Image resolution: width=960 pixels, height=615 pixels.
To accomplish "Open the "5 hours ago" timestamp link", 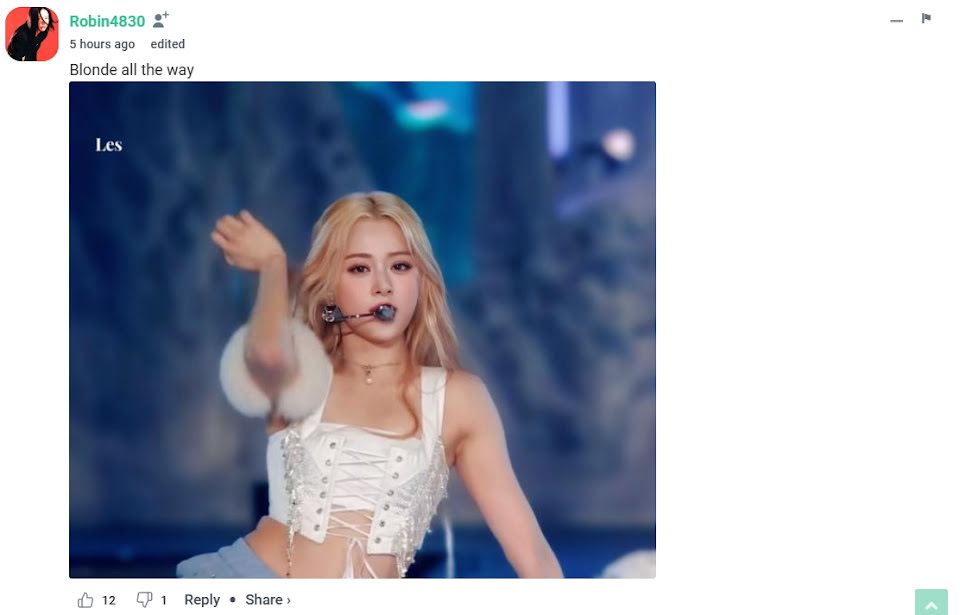I will click(x=102, y=44).
